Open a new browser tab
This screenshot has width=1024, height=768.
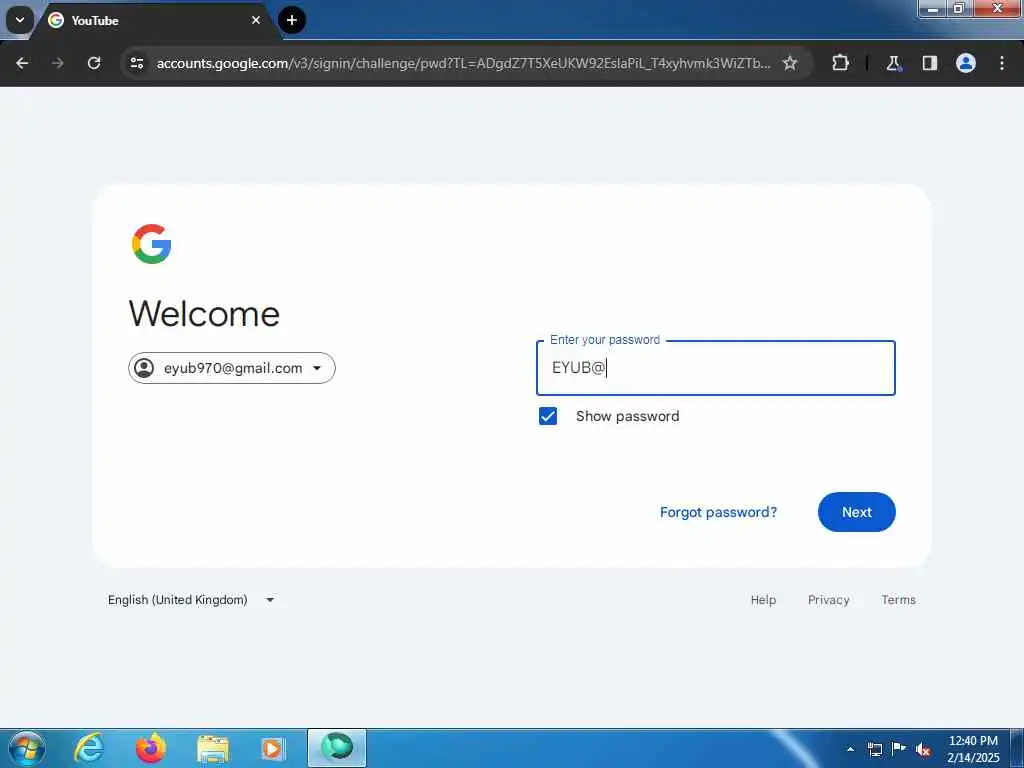pos(292,20)
